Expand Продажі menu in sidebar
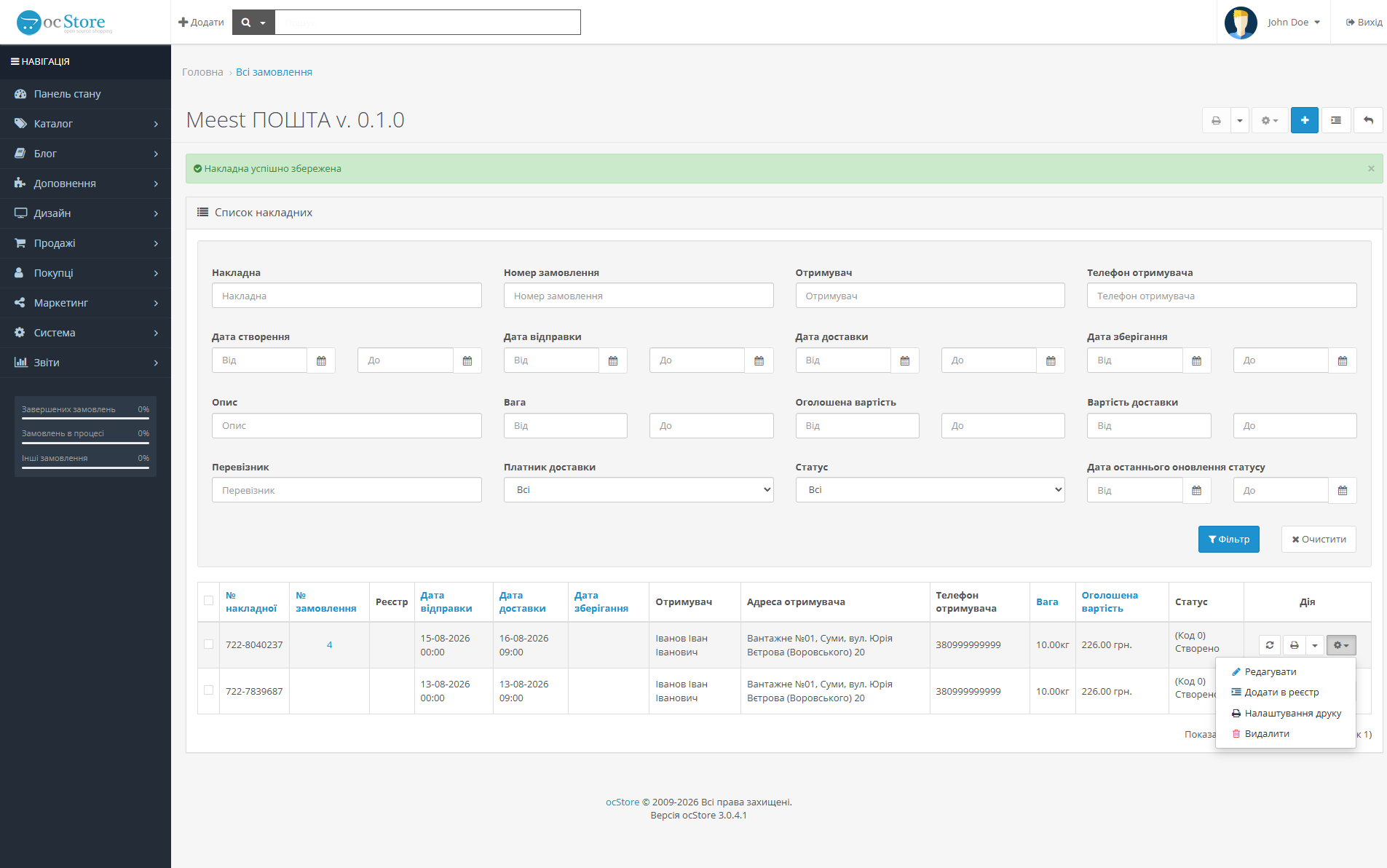Screen dimensions: 1387x868 [85, 243]
